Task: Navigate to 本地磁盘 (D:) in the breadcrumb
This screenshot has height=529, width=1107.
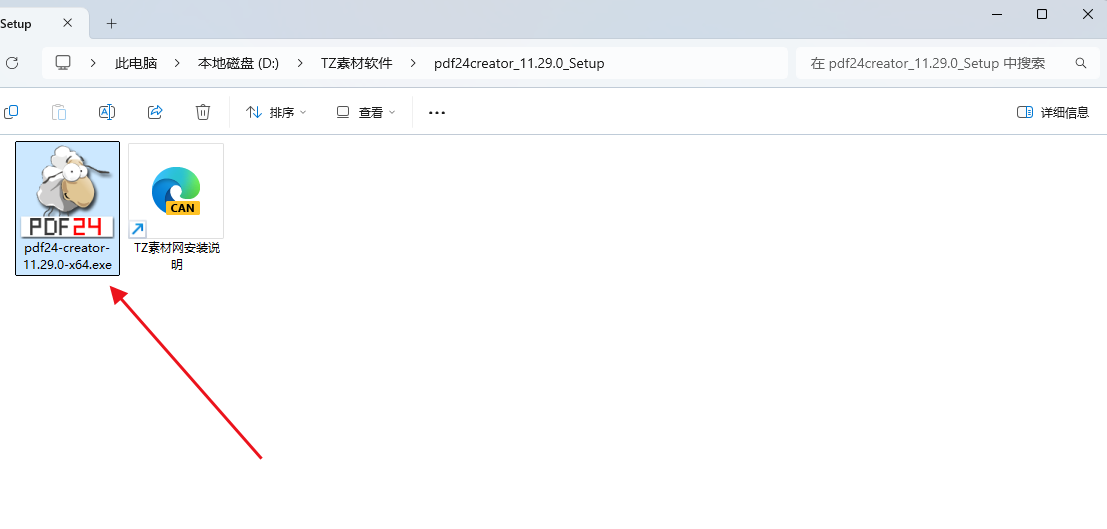Action: (238, 63)
